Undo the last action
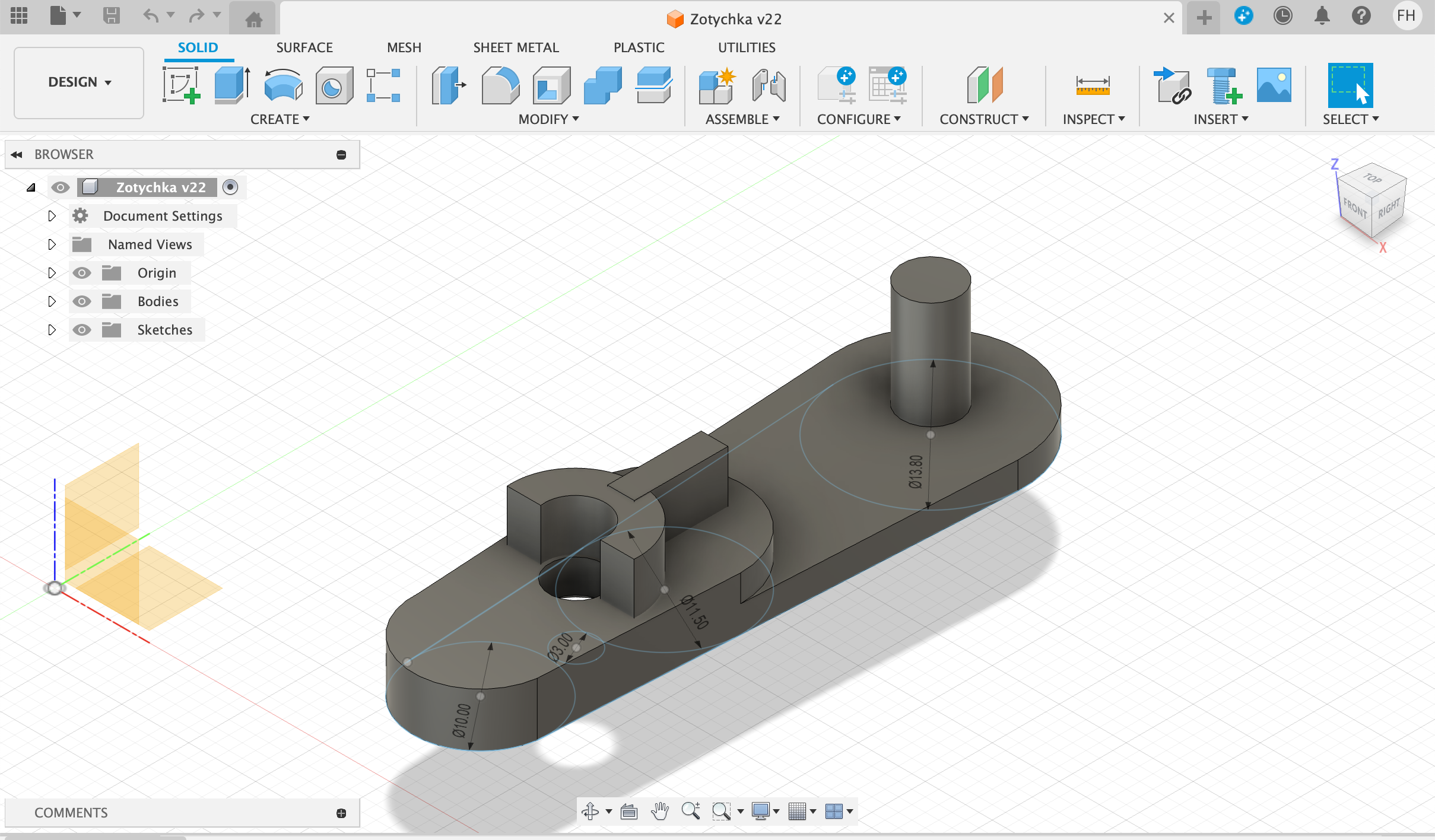 pyautogui.click(x=151, y=16)
